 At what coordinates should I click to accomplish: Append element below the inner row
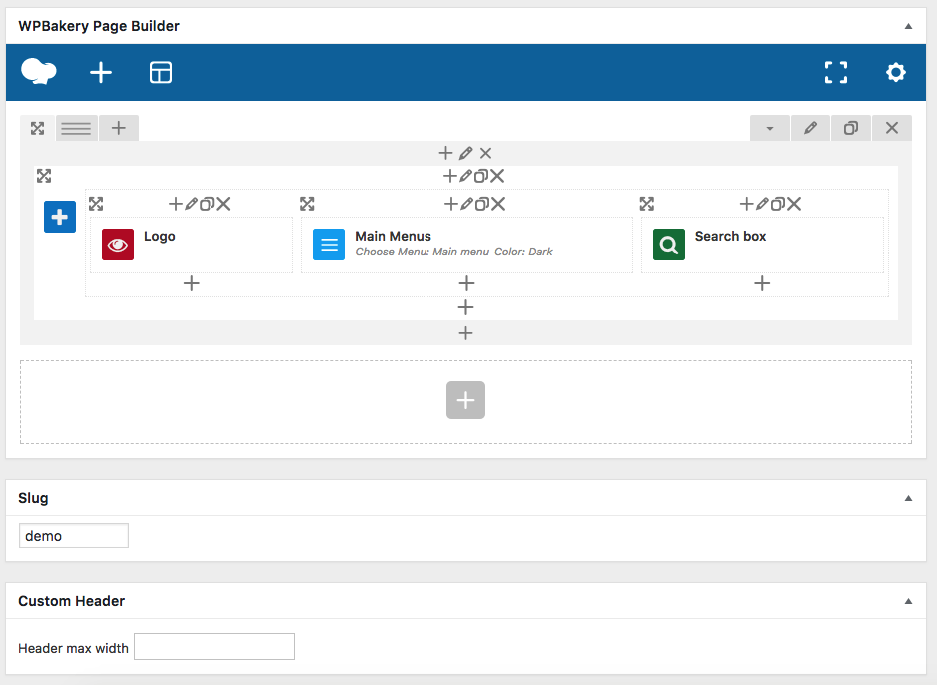click(466, 307)
